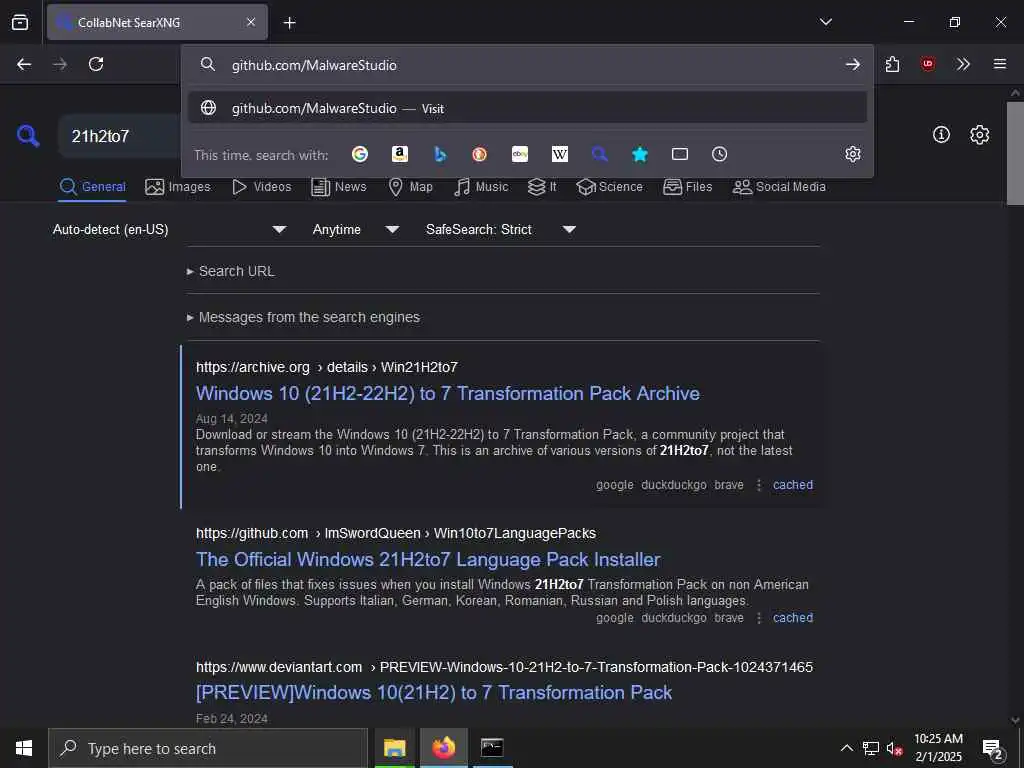Open the notification center icon
Image resolution: width=1024 pixels, height=768 pixels.
(x=993, y=748)
